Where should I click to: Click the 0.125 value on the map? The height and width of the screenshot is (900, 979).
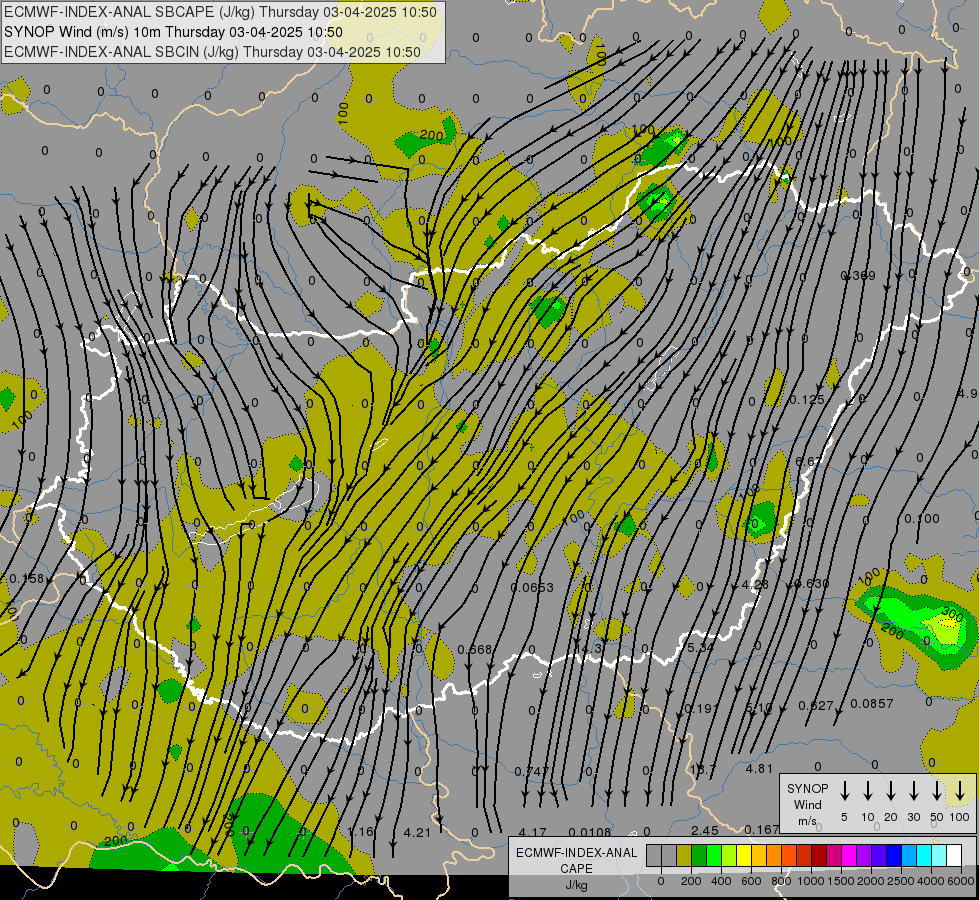coord(807,399)
